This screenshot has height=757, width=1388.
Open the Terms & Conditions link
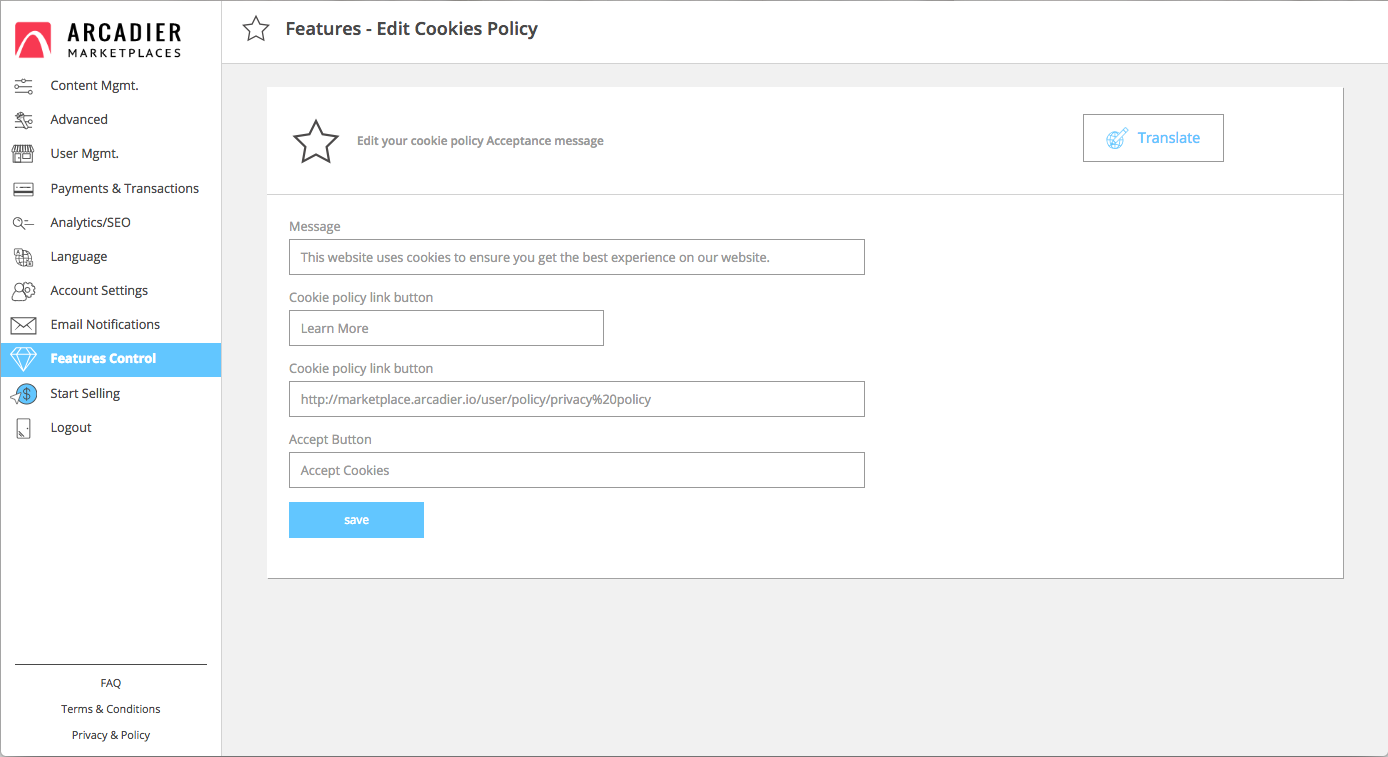click(x=111, y=709)
